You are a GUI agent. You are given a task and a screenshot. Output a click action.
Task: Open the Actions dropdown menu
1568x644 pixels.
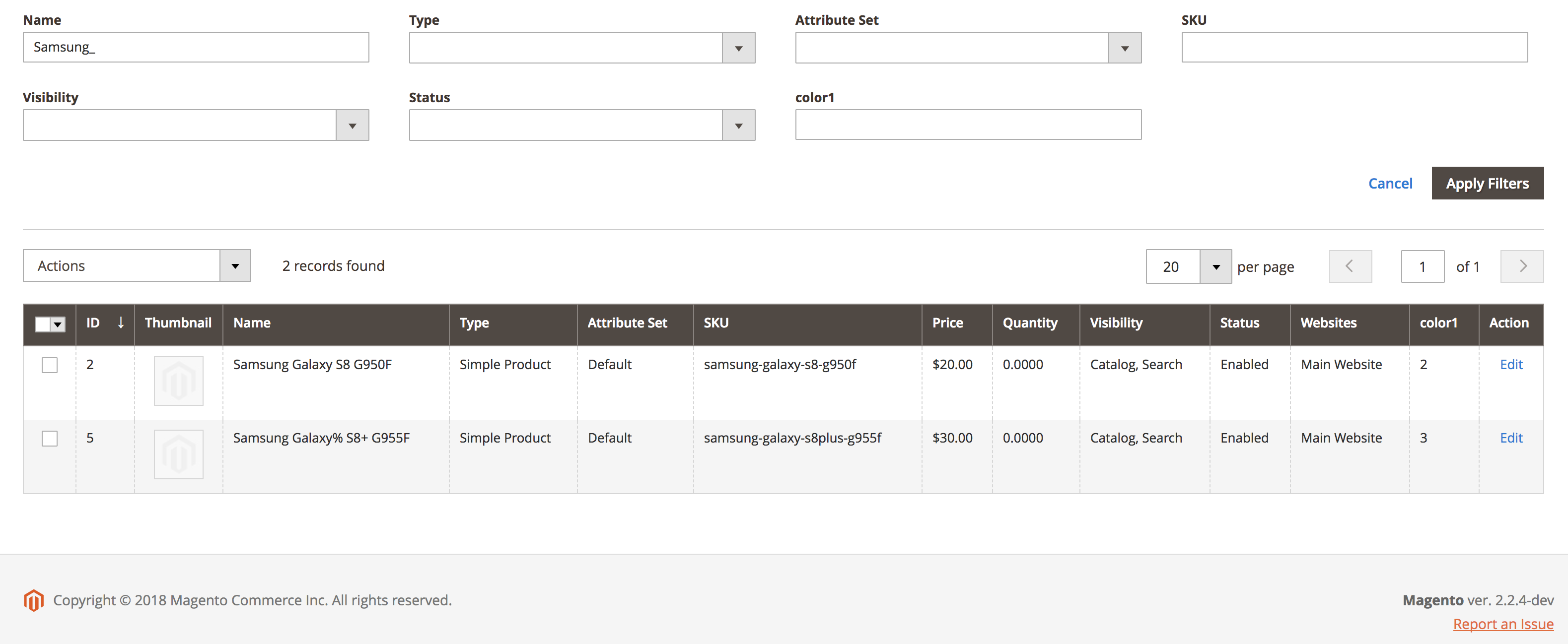[137, 266]
